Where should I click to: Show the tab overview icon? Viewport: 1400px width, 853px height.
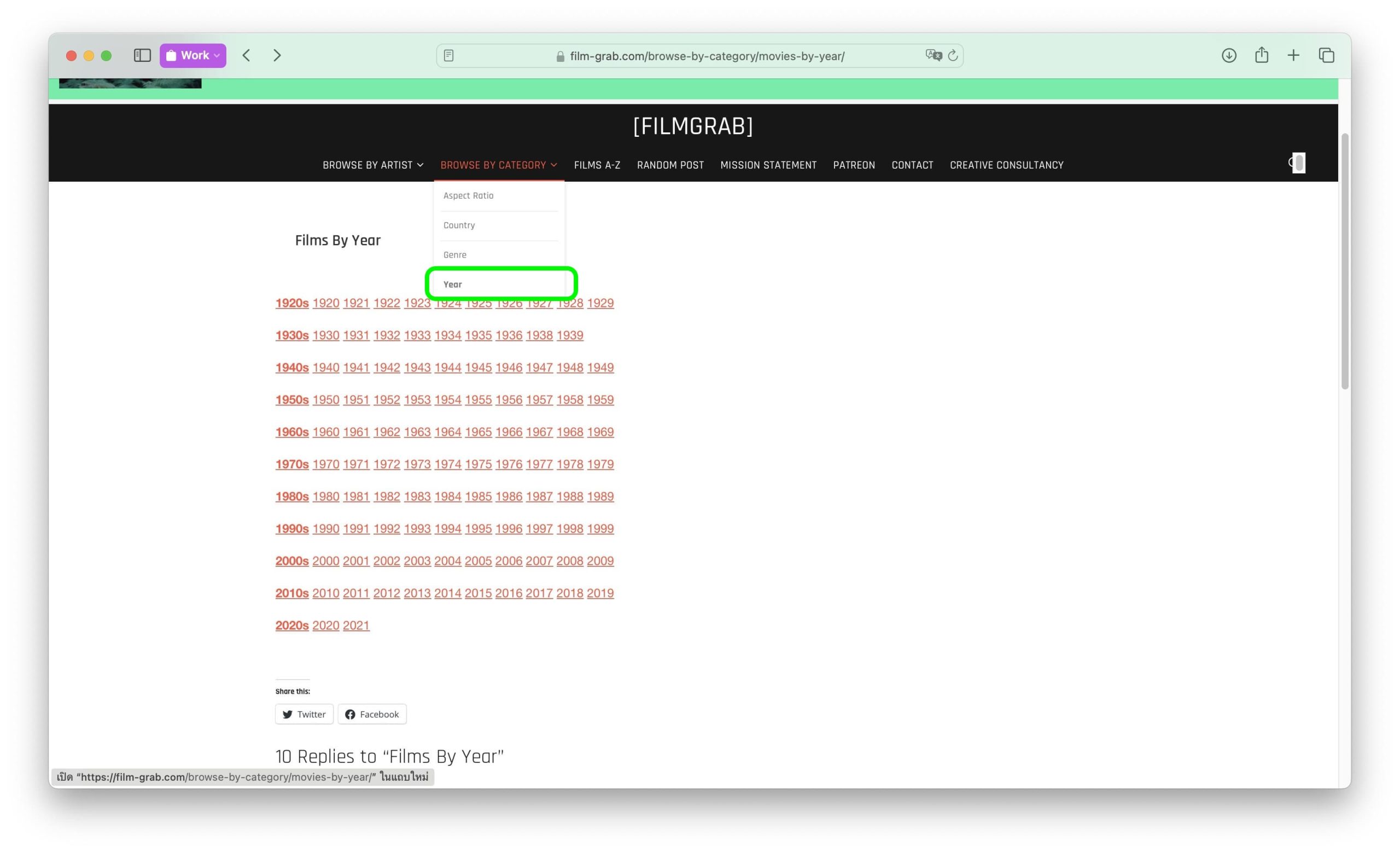[1326, 55]
